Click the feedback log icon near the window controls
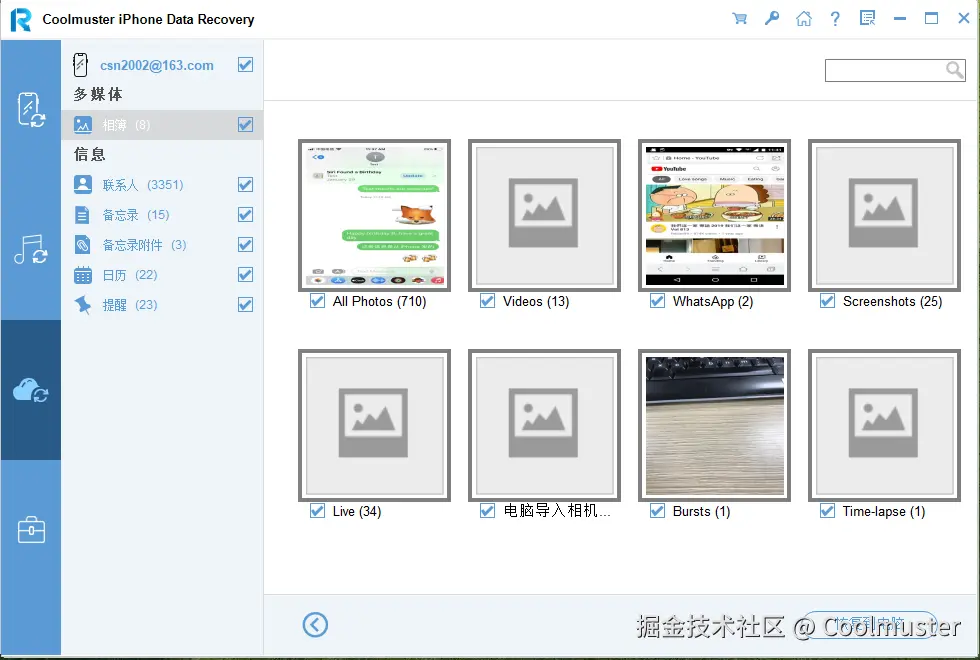This screenshot has width=980, height=660. click(866, 18)
